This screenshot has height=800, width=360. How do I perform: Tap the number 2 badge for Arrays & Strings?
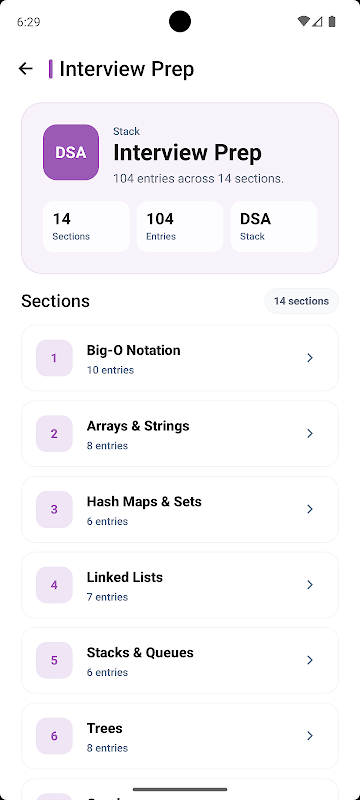(x=54, y=434)
